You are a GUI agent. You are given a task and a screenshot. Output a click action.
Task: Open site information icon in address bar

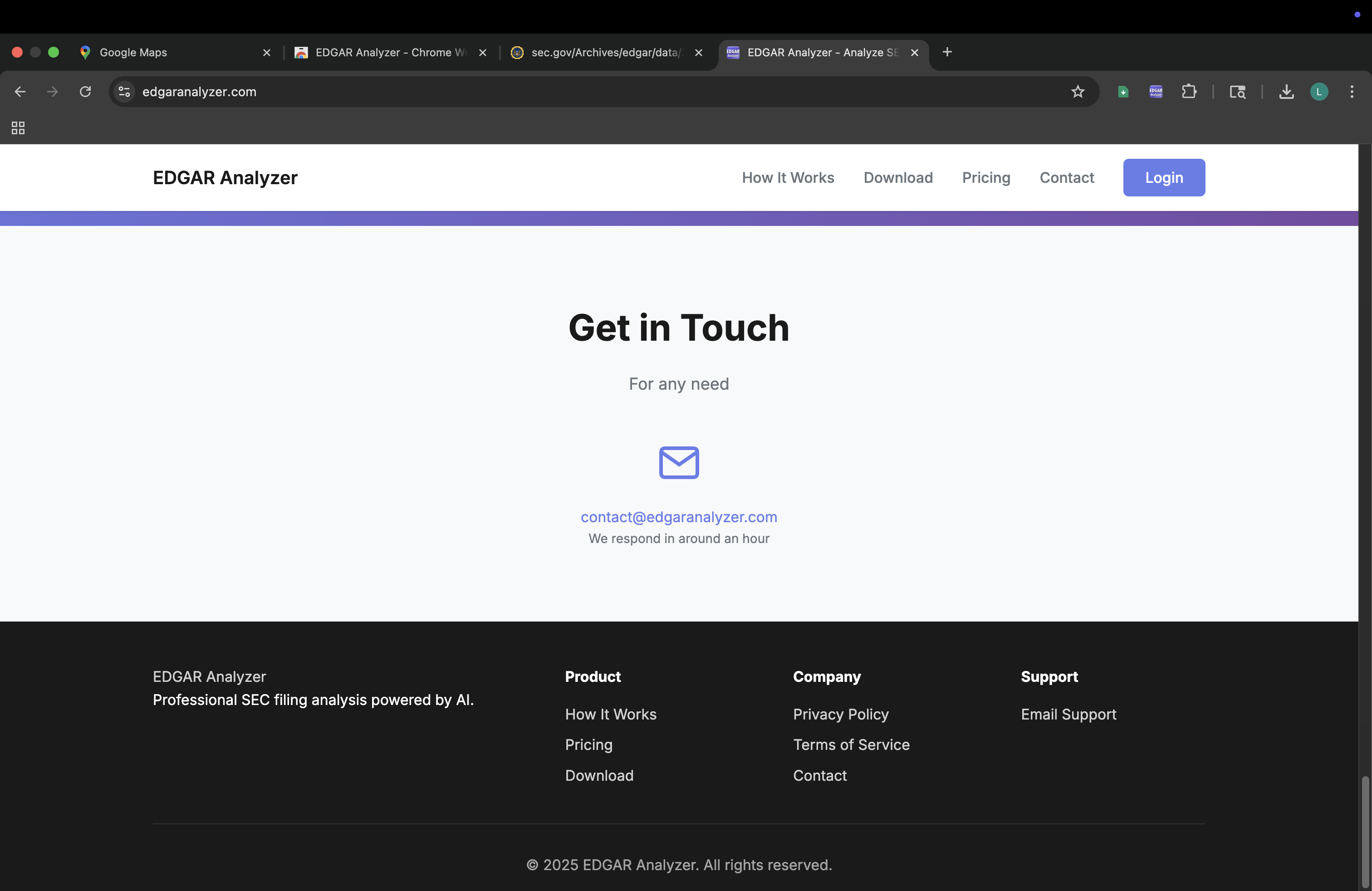pyautogui.click(x=124, y=92)
